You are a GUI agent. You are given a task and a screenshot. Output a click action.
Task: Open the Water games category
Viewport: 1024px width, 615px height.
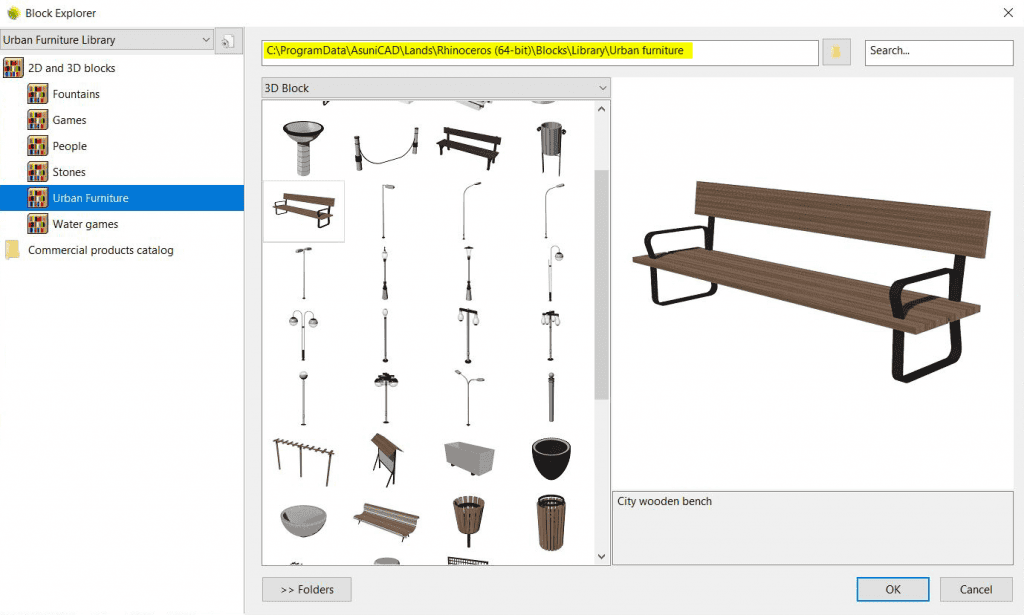pyautogui.click(x=85, y=224)
